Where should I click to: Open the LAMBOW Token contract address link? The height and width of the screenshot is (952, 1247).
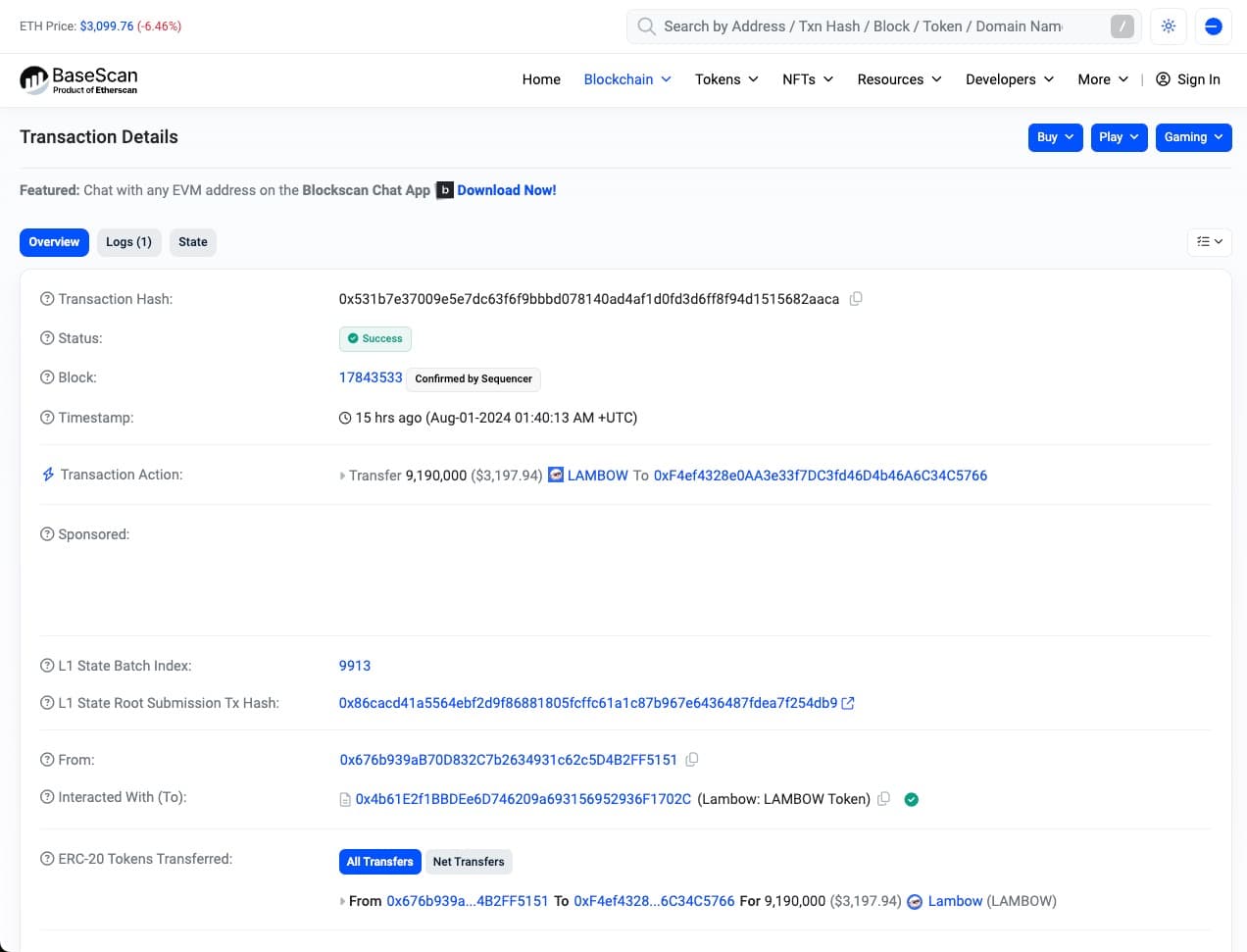[x=524, y=799]
